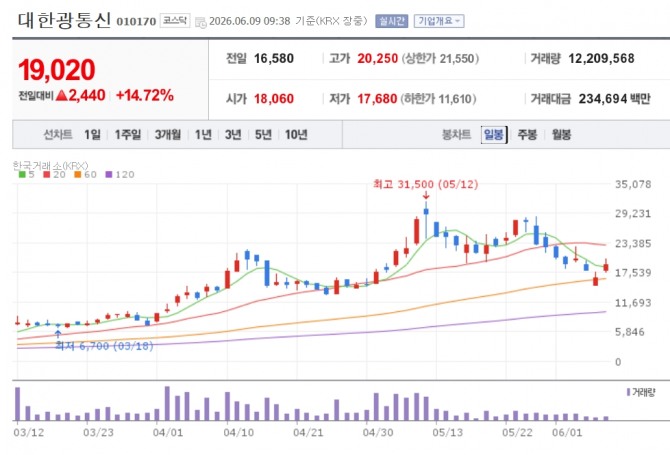Click the 17,539 price axis label

coord(633,273)
